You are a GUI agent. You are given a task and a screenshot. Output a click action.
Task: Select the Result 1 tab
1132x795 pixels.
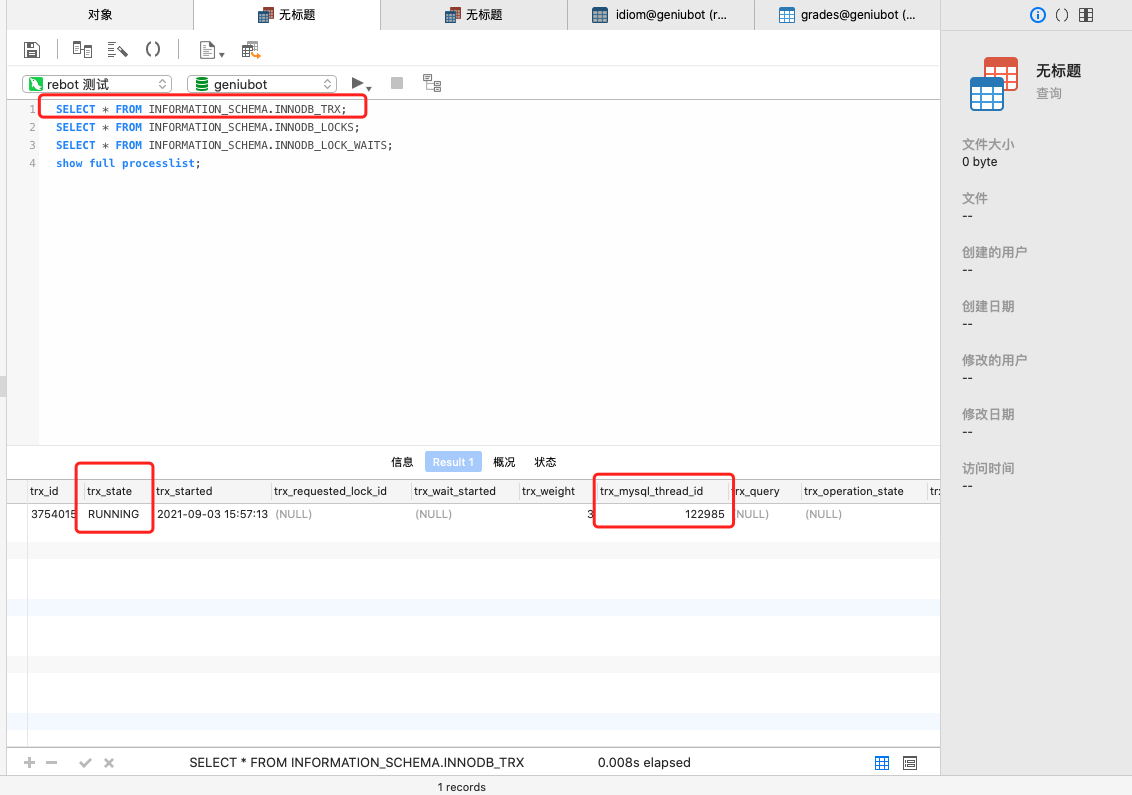[x=453, y=462]
